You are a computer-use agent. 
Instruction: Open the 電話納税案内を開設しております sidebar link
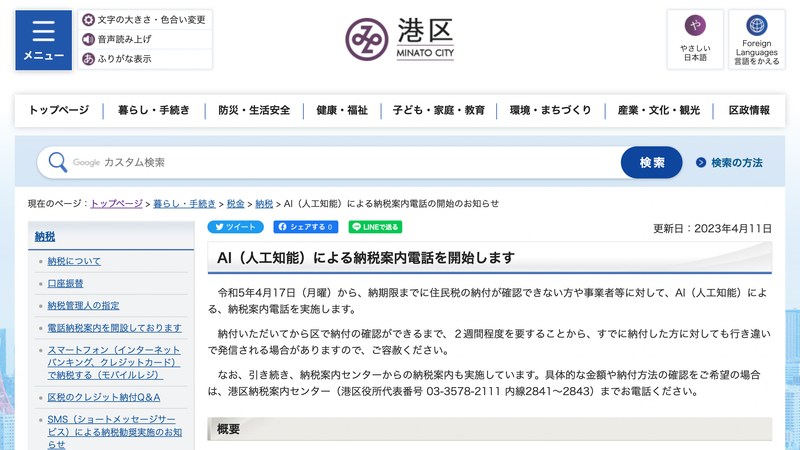pyautogui.click(x=114, y=328)
